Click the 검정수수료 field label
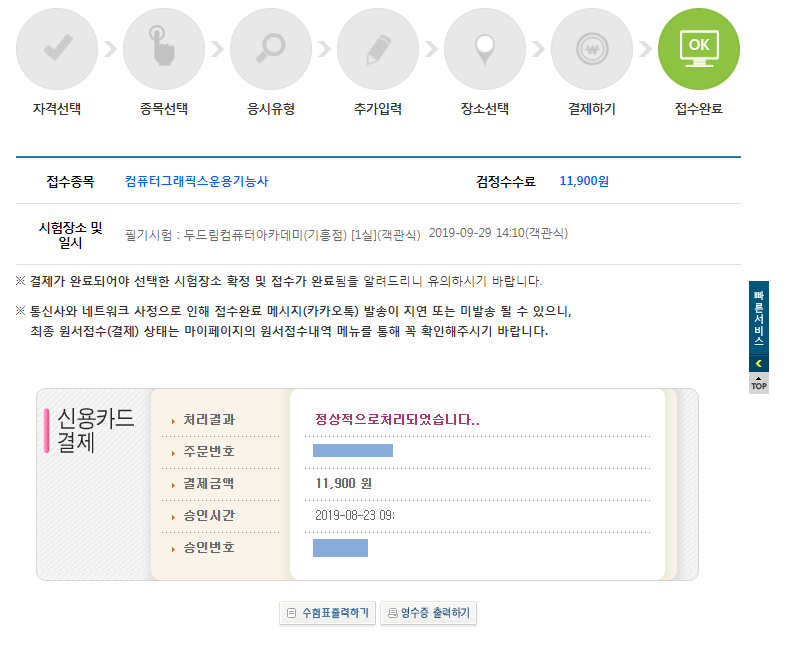Viewport: 801px width, 646px height. click(506, 182)
